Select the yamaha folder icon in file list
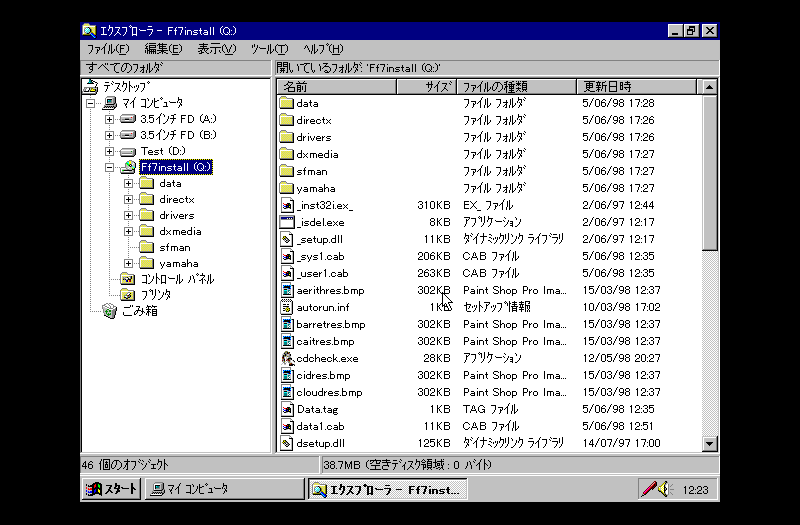 click(x=287, y=188)
